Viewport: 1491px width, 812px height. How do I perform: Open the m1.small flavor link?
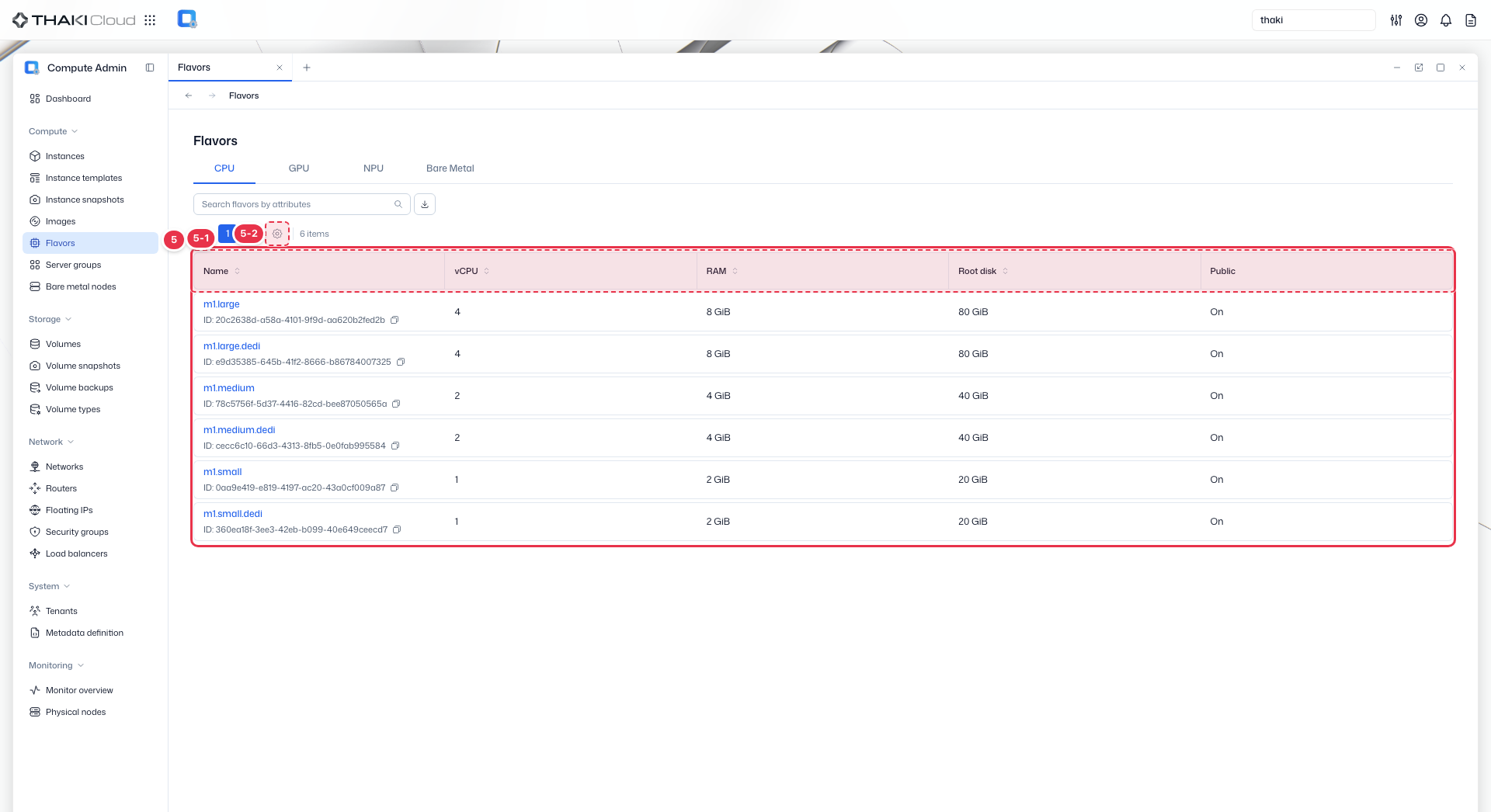click(223, 472)
